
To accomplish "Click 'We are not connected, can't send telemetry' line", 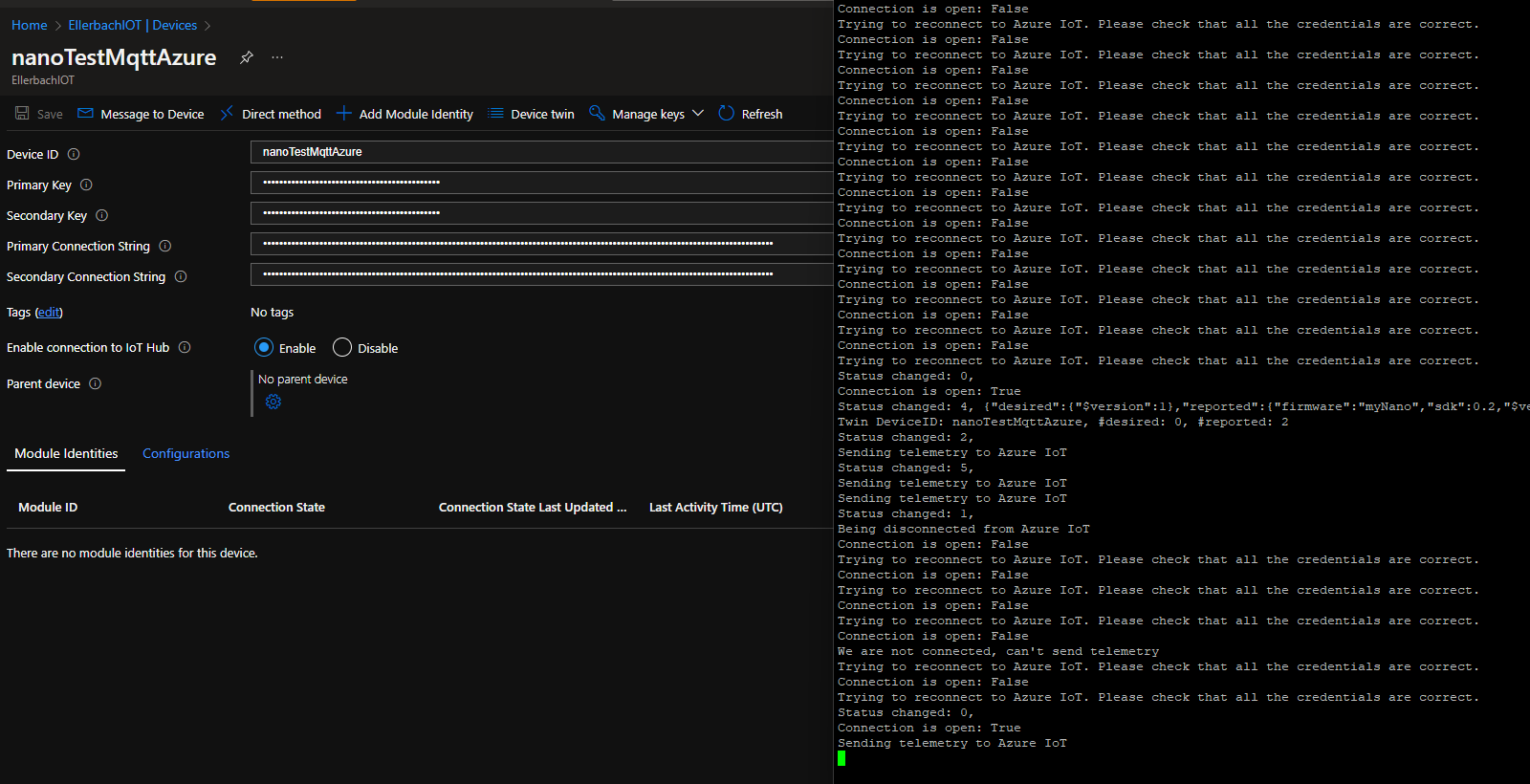I will [x=998, y=651].
